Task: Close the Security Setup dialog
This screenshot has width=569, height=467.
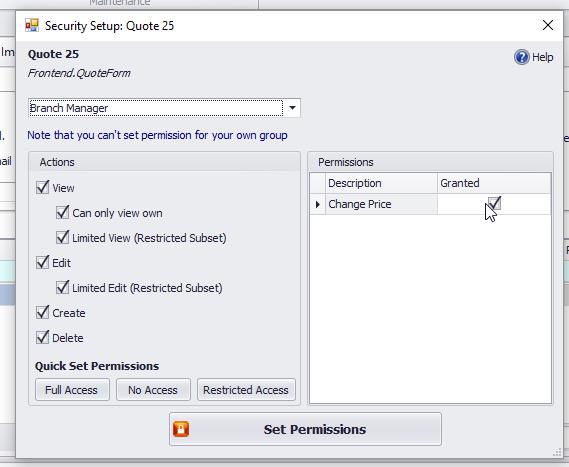Action: coord(548,25)
